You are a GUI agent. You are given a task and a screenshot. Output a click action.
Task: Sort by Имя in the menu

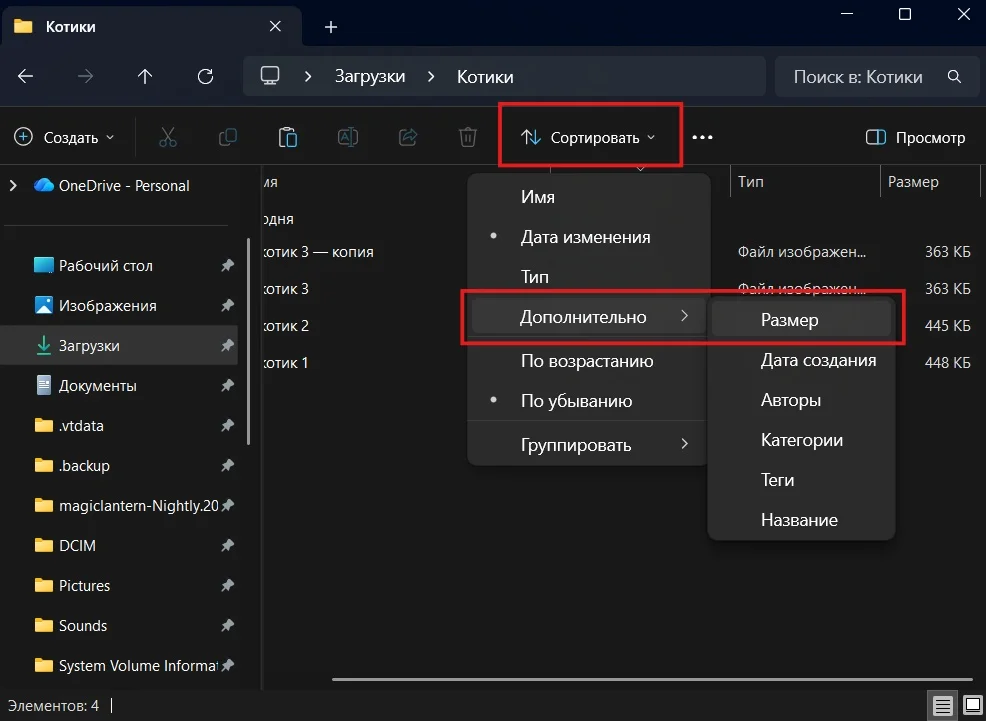(589, 197)
